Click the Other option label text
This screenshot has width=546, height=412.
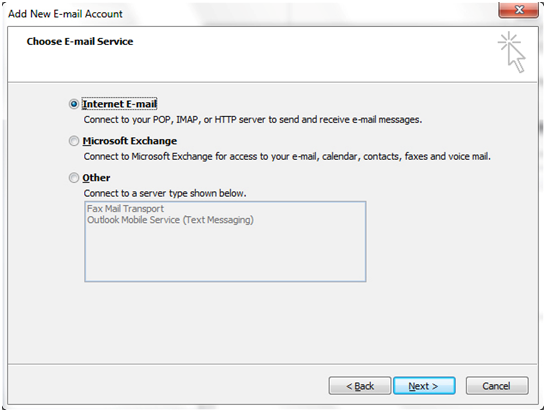pyautogui.click(x=96, y=178)
